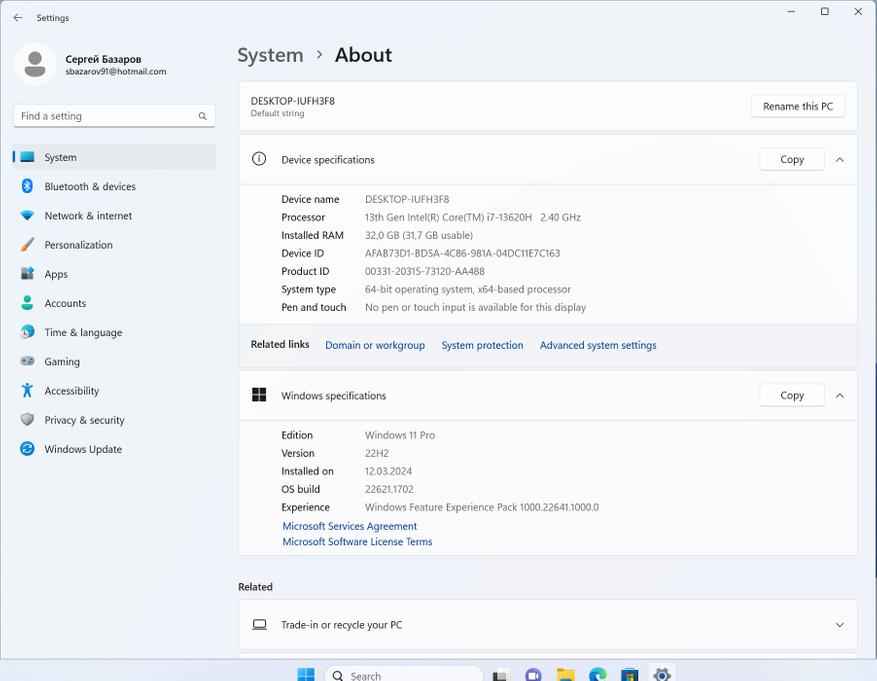
Task: Open Windows Update page
Action: click(83, 449)
